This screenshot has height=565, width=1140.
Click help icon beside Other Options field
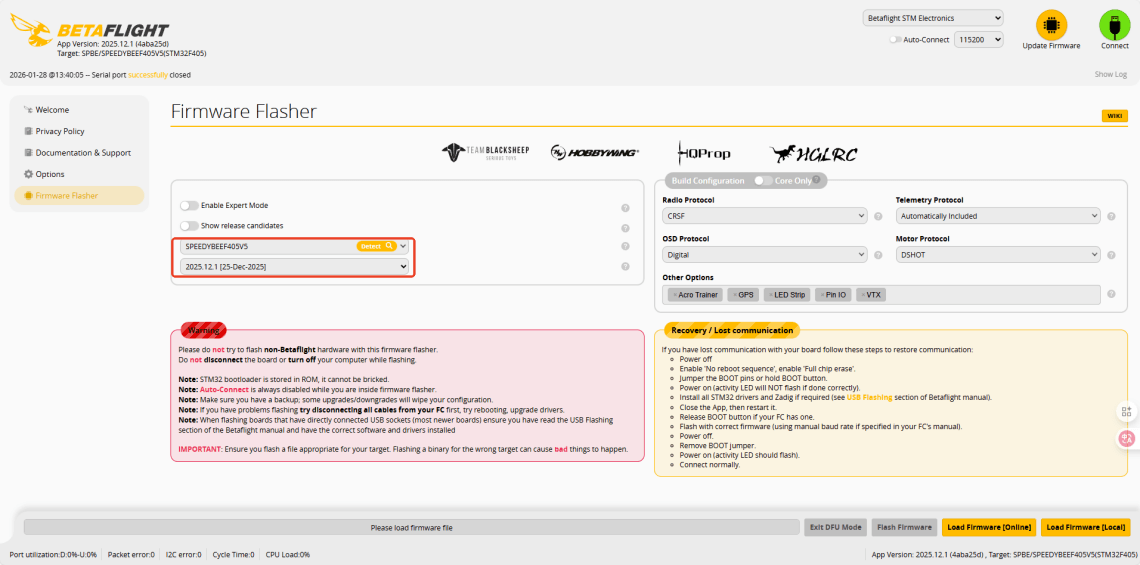[x=1111, y=295]
